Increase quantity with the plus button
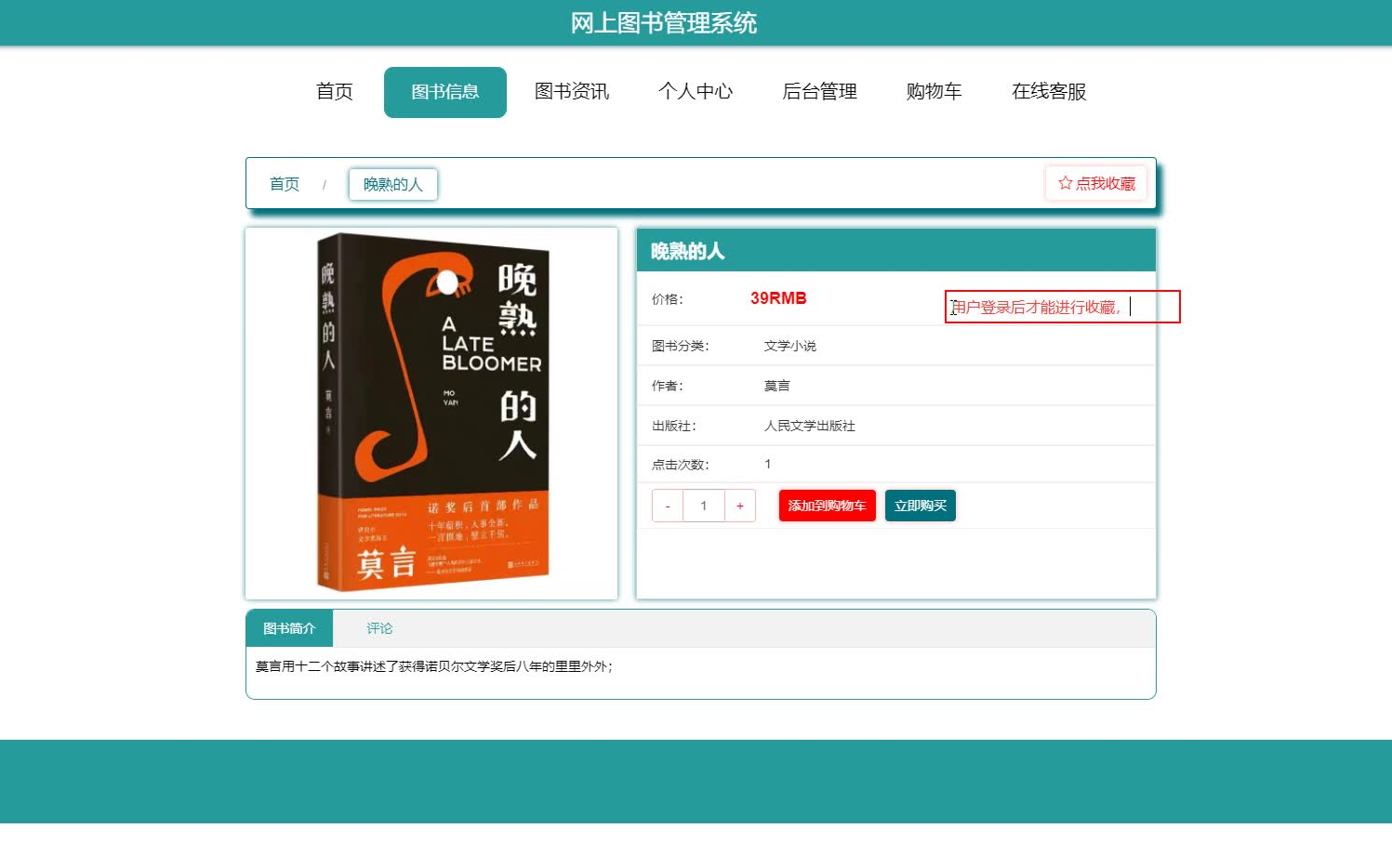Screen dimensions: 1392x868 (x=740, y=506)
